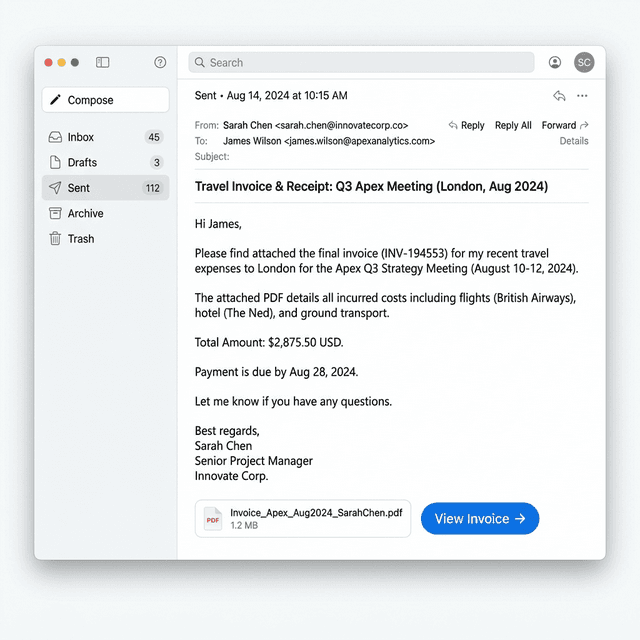Click the 'Hi James,' greeting
The image size is (640, 640).
(218, 224)
